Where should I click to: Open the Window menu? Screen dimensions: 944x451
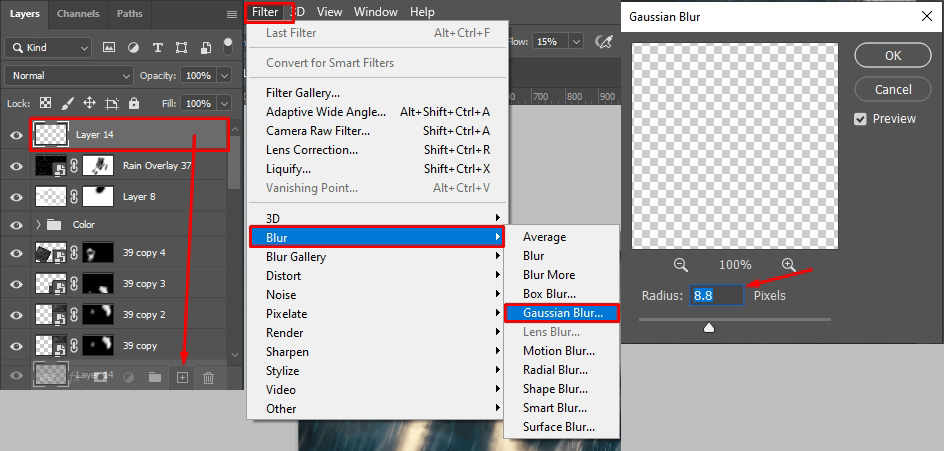376,12
